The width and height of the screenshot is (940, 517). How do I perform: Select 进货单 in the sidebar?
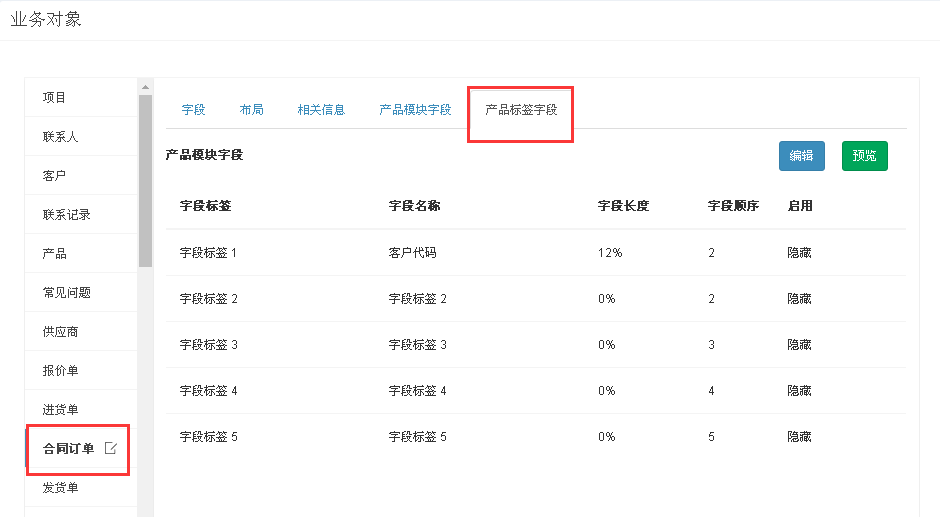(60, 410)
